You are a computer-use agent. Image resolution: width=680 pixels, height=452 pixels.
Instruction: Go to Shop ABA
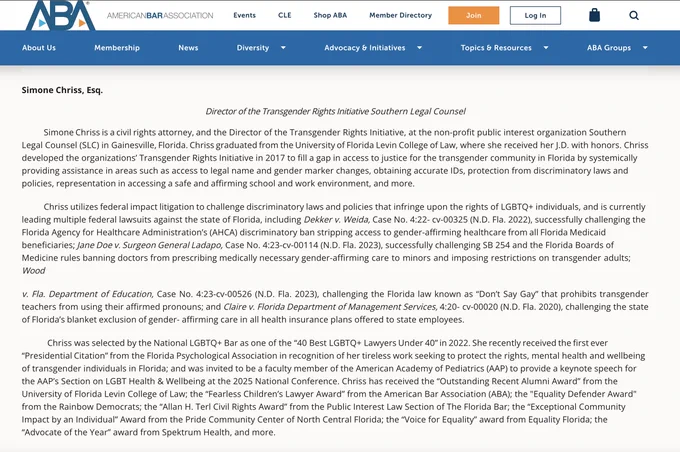(330, 15)
